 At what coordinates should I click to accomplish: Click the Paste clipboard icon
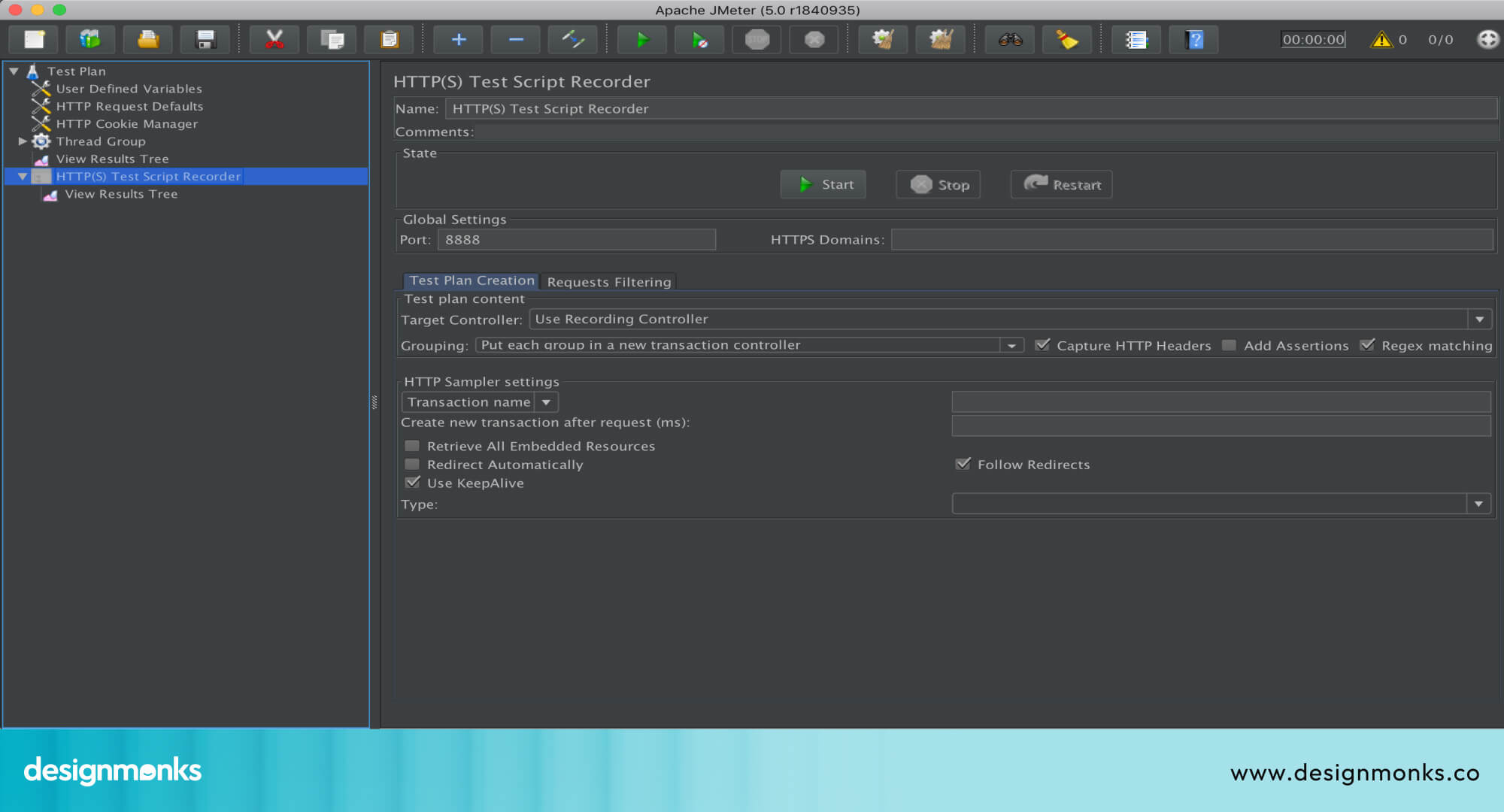(x=389, y=39)
